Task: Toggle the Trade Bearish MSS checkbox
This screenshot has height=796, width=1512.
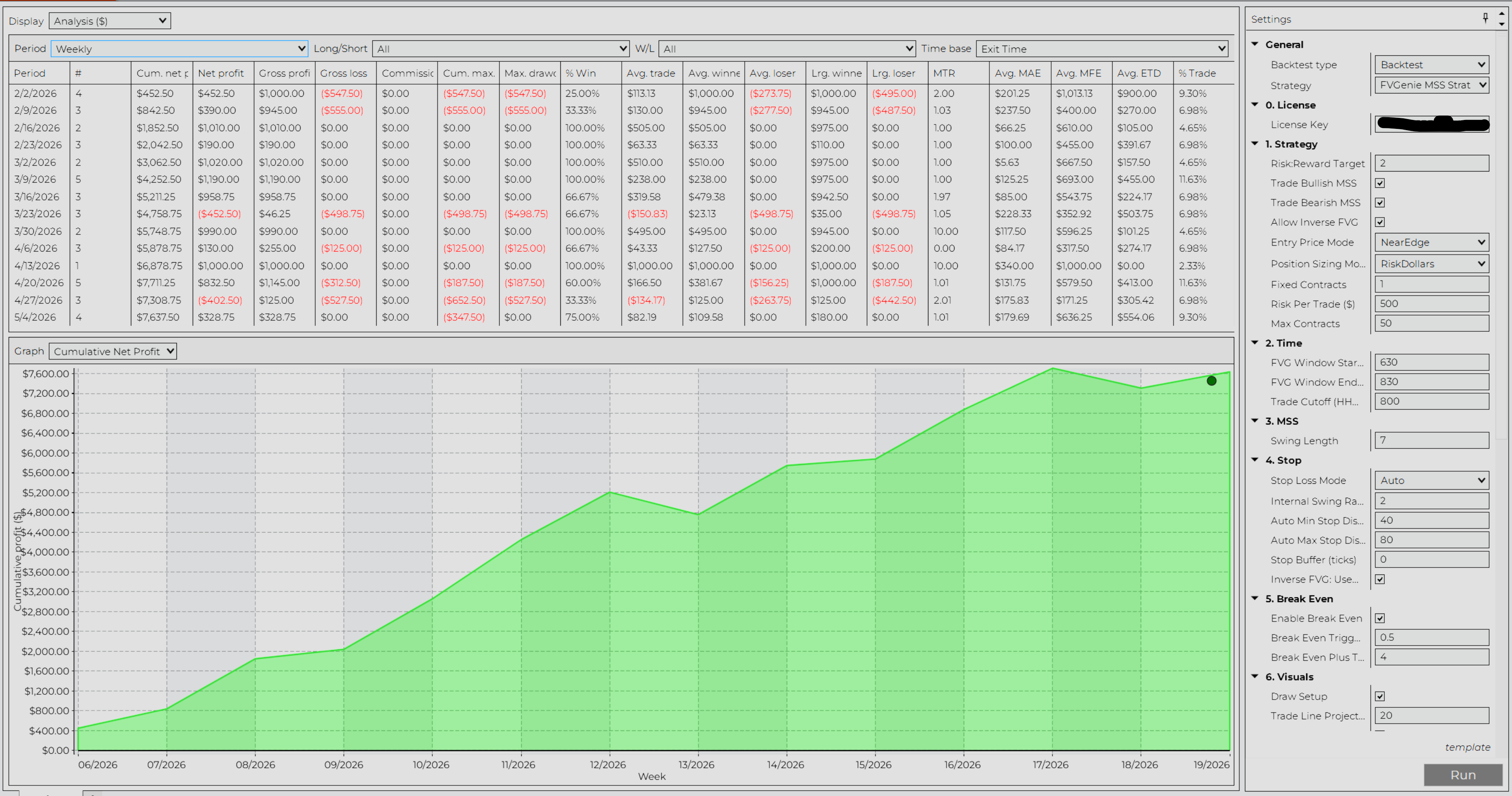Action: [x=1380, y=202]
